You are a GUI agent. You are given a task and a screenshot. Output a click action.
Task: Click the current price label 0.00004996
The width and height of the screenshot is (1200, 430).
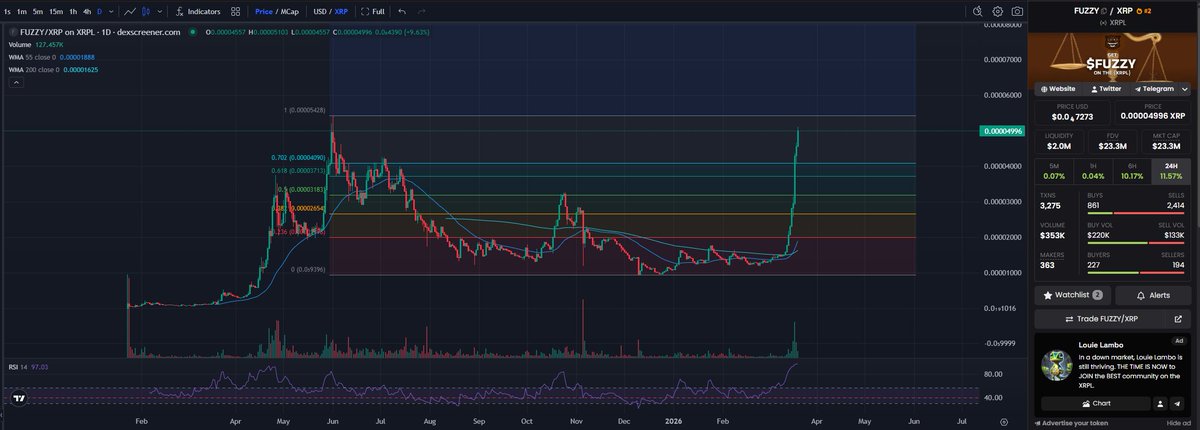coord(1001,131)
